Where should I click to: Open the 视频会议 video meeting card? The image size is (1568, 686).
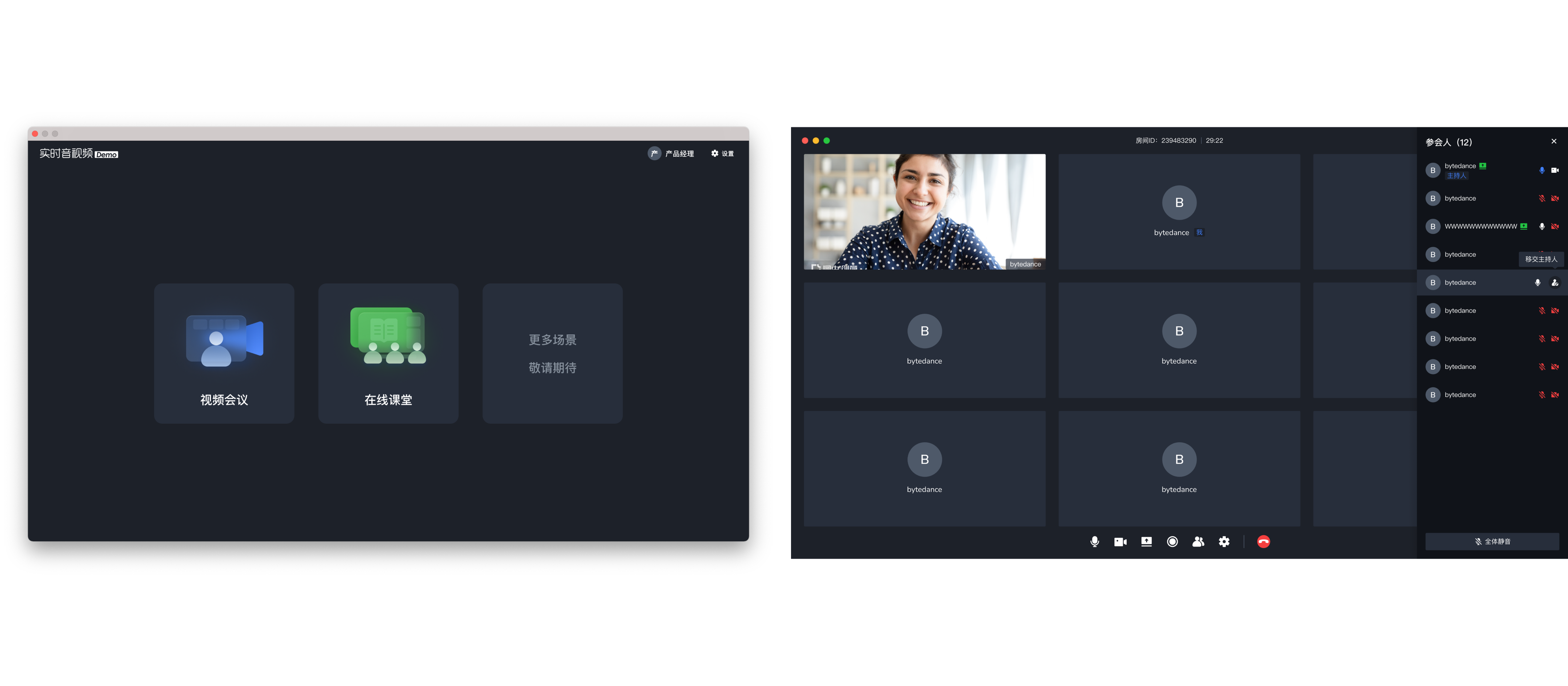click(224, 353)
